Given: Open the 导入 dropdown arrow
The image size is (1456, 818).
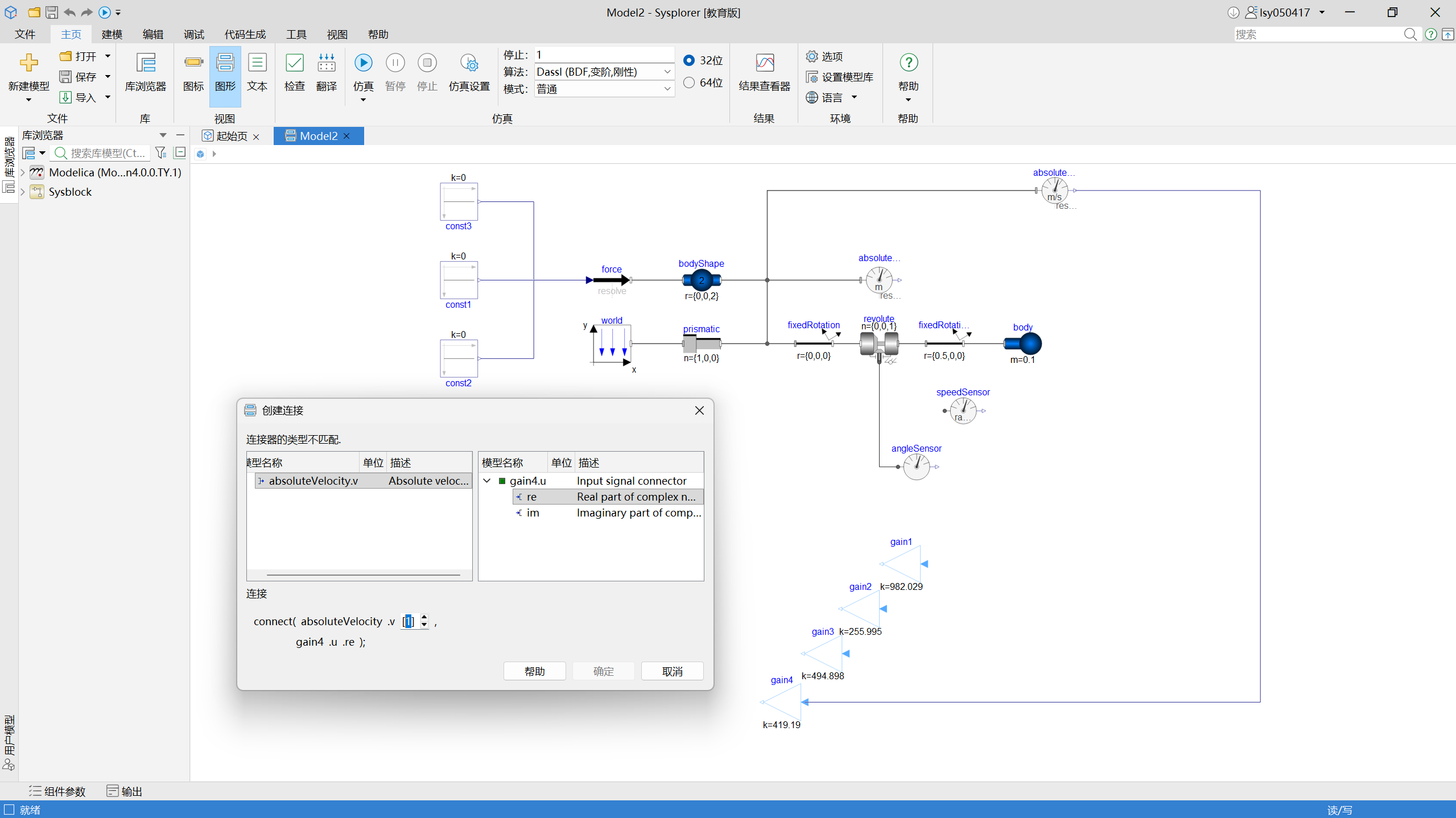Looking at the screenshot, I should click(x=108, y=97).
